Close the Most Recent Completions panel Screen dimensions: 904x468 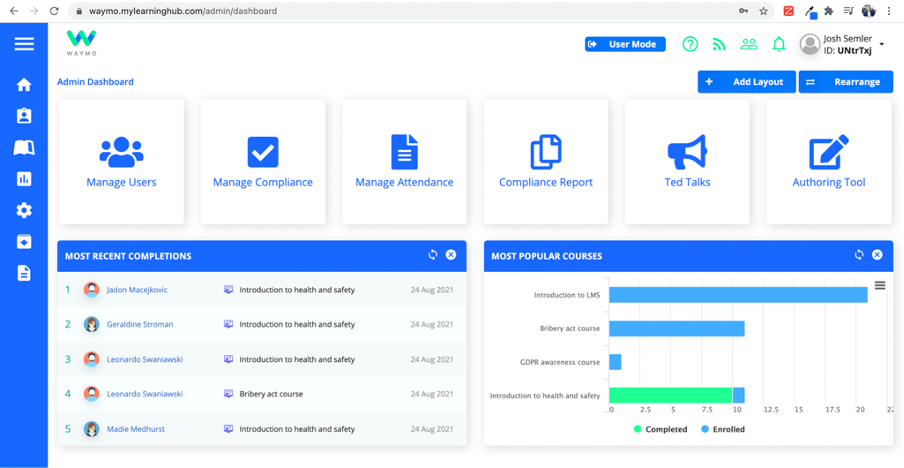click(x=451, y=255)
